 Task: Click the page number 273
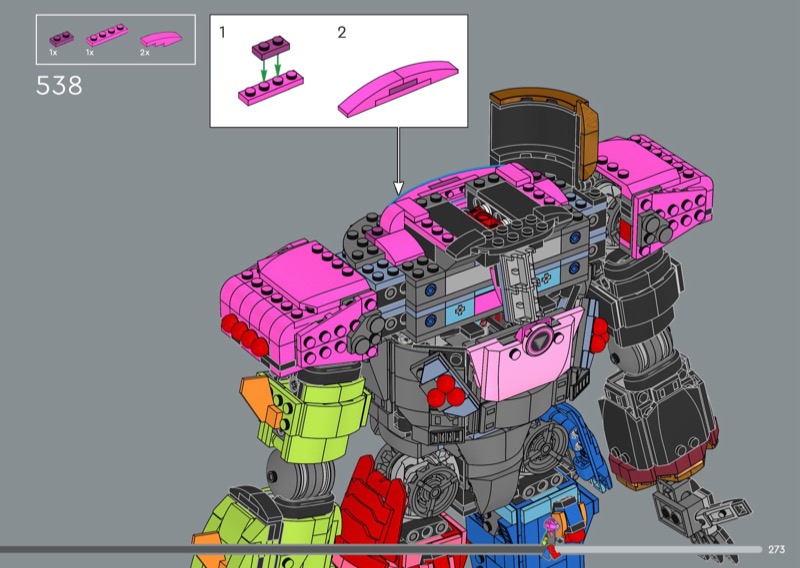pos(778,549)
